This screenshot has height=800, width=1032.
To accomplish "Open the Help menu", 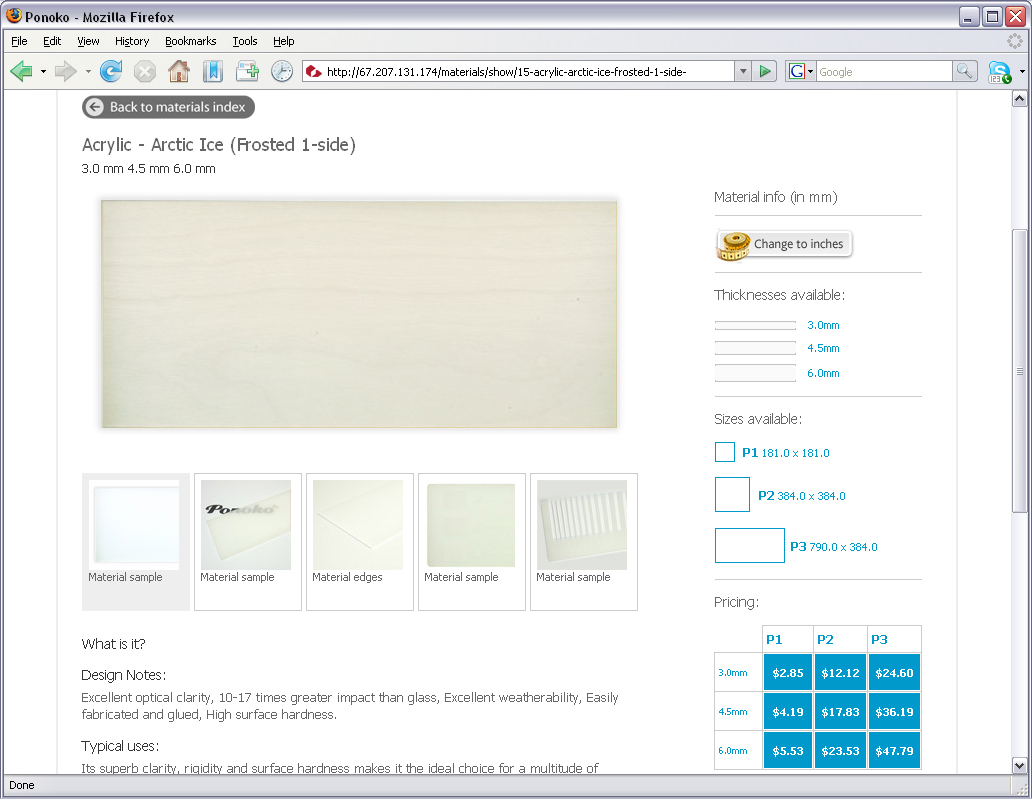I will pyautogui.click(x=284, y=41).
